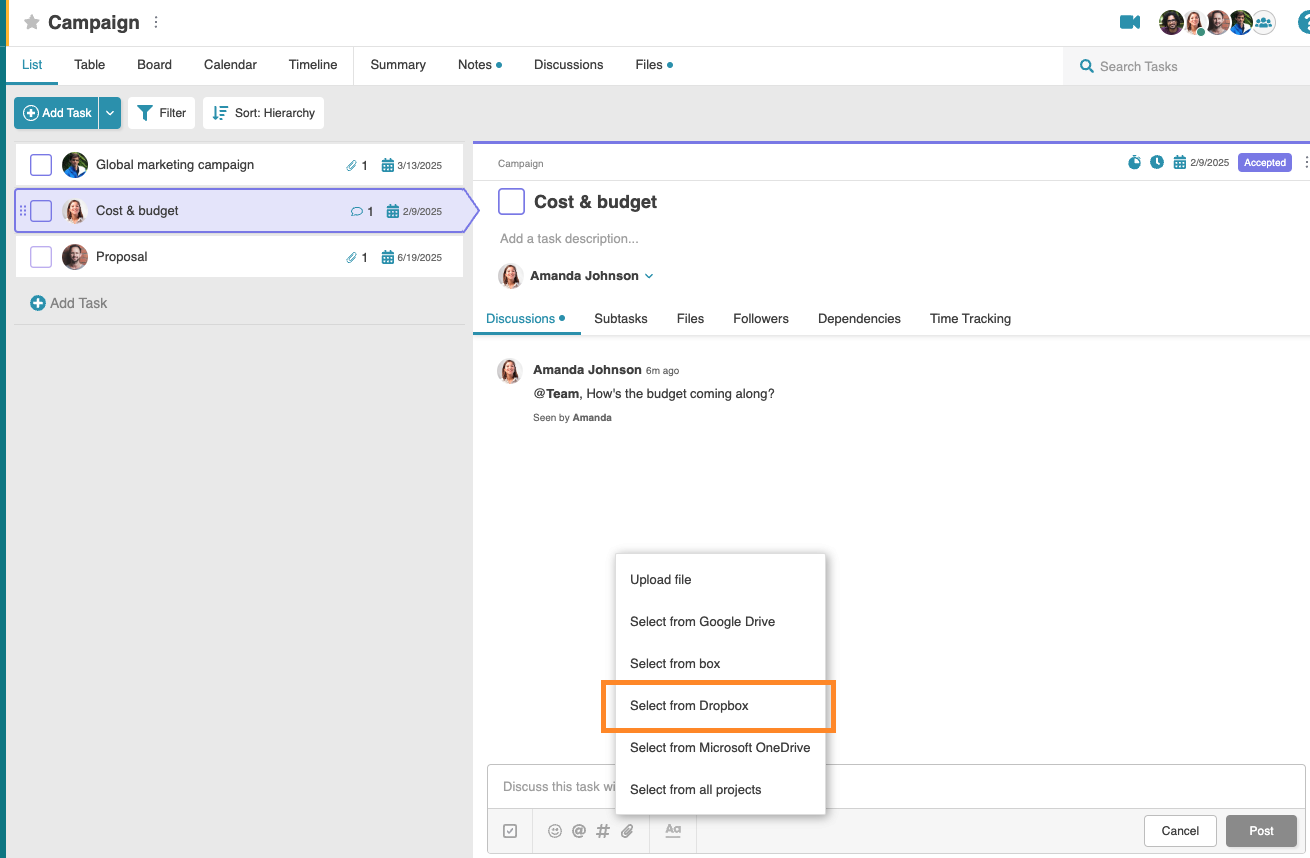Star the Campaign project as favorite
Viewport: 1310px width, 858px height.
[x=31, y=22]
